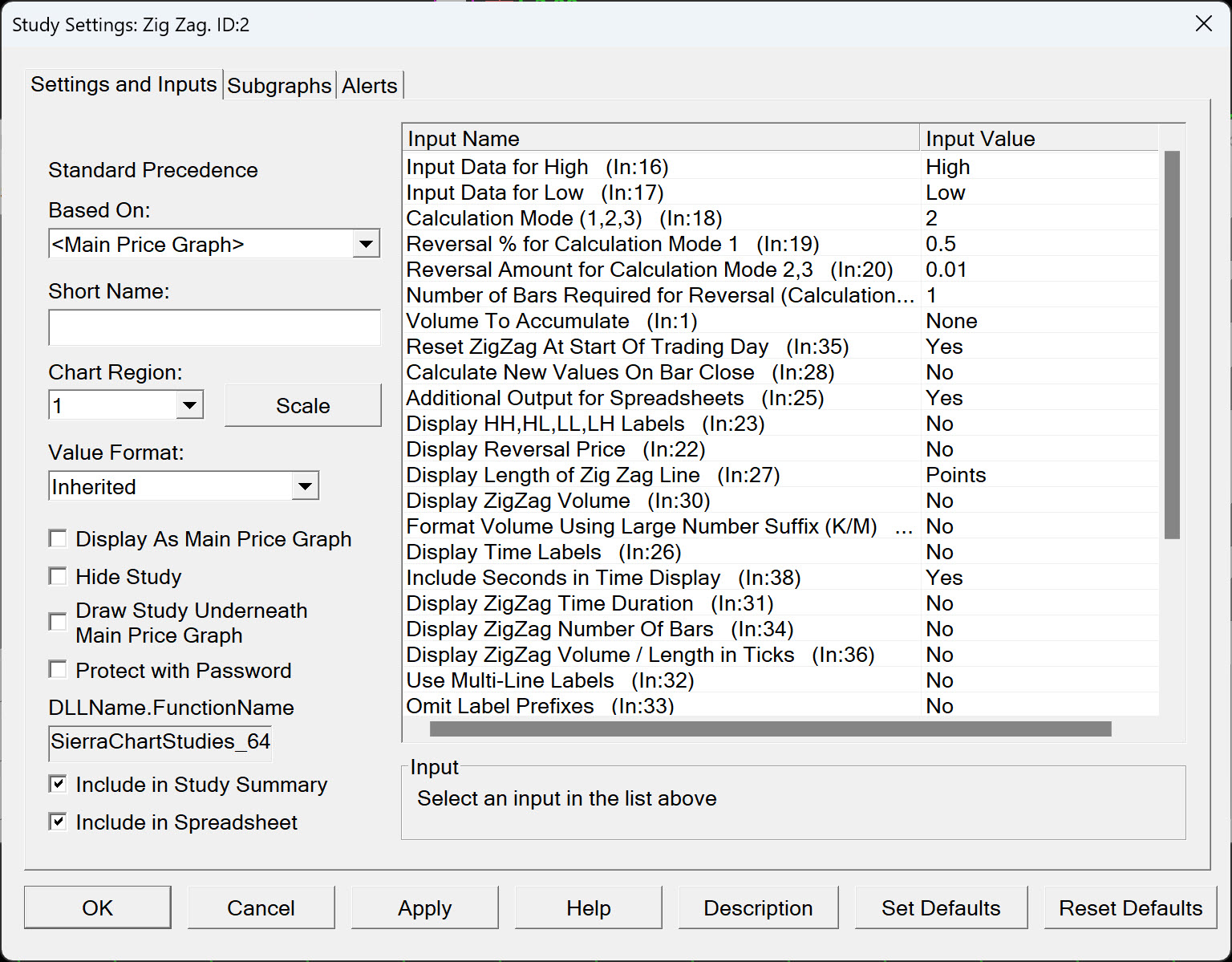Enable Display As Main Price Graph

pyautogui.click(x=58, y=538)
